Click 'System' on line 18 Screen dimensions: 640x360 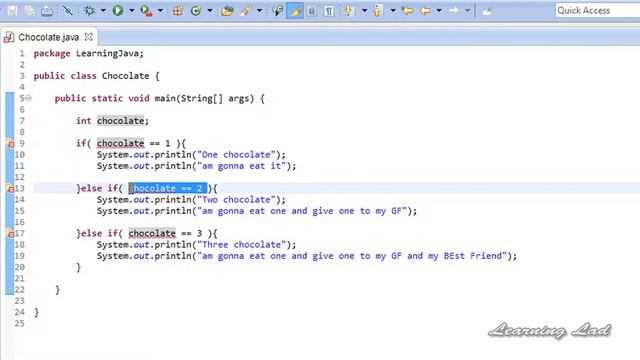click(x=112, y=244)
